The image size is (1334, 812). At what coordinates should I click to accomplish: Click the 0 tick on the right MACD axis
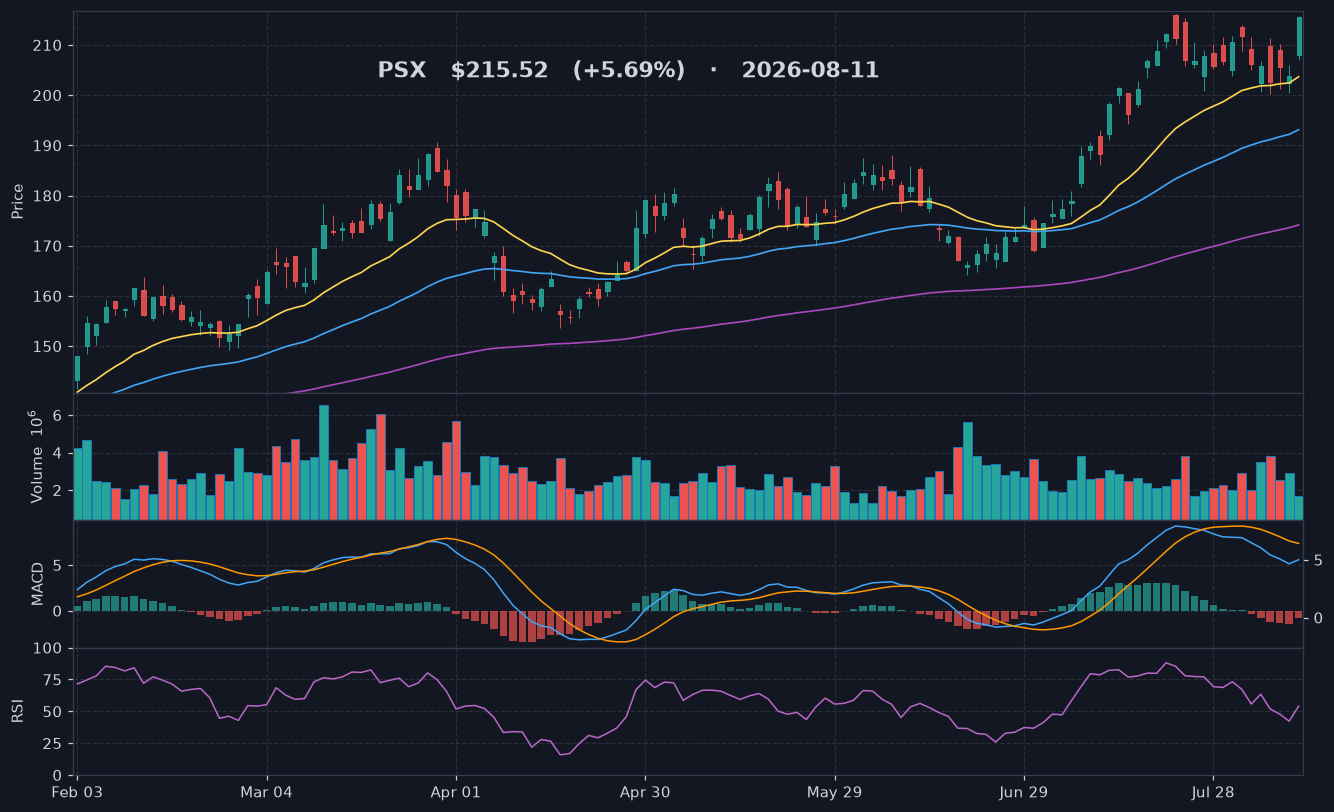(x=1318, y=618)
